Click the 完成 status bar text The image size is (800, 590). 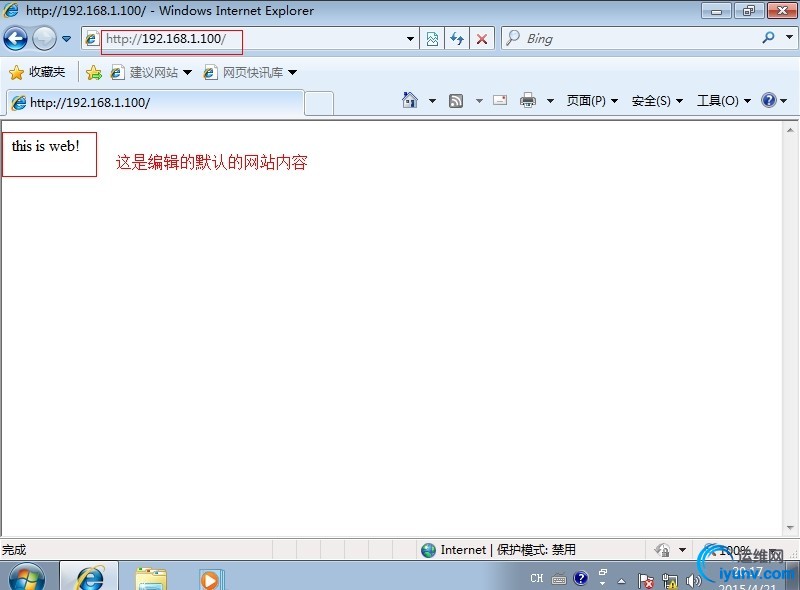14,550
